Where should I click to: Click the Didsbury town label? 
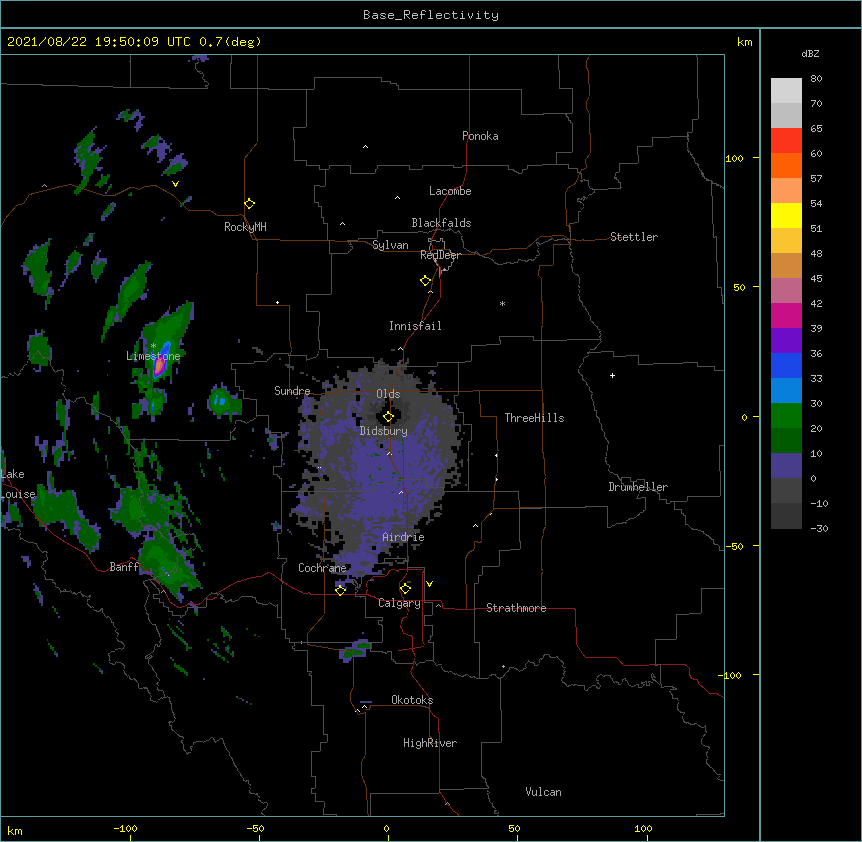[384, 431]
